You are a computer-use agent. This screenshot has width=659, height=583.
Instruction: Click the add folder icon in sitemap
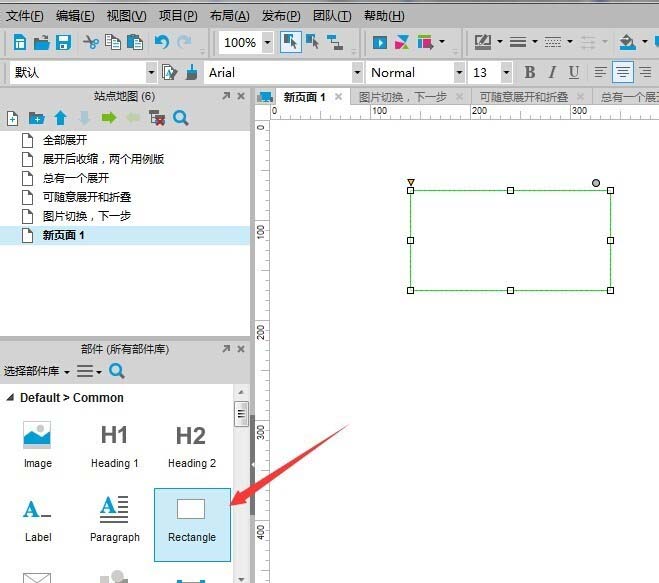pos(36,118)
